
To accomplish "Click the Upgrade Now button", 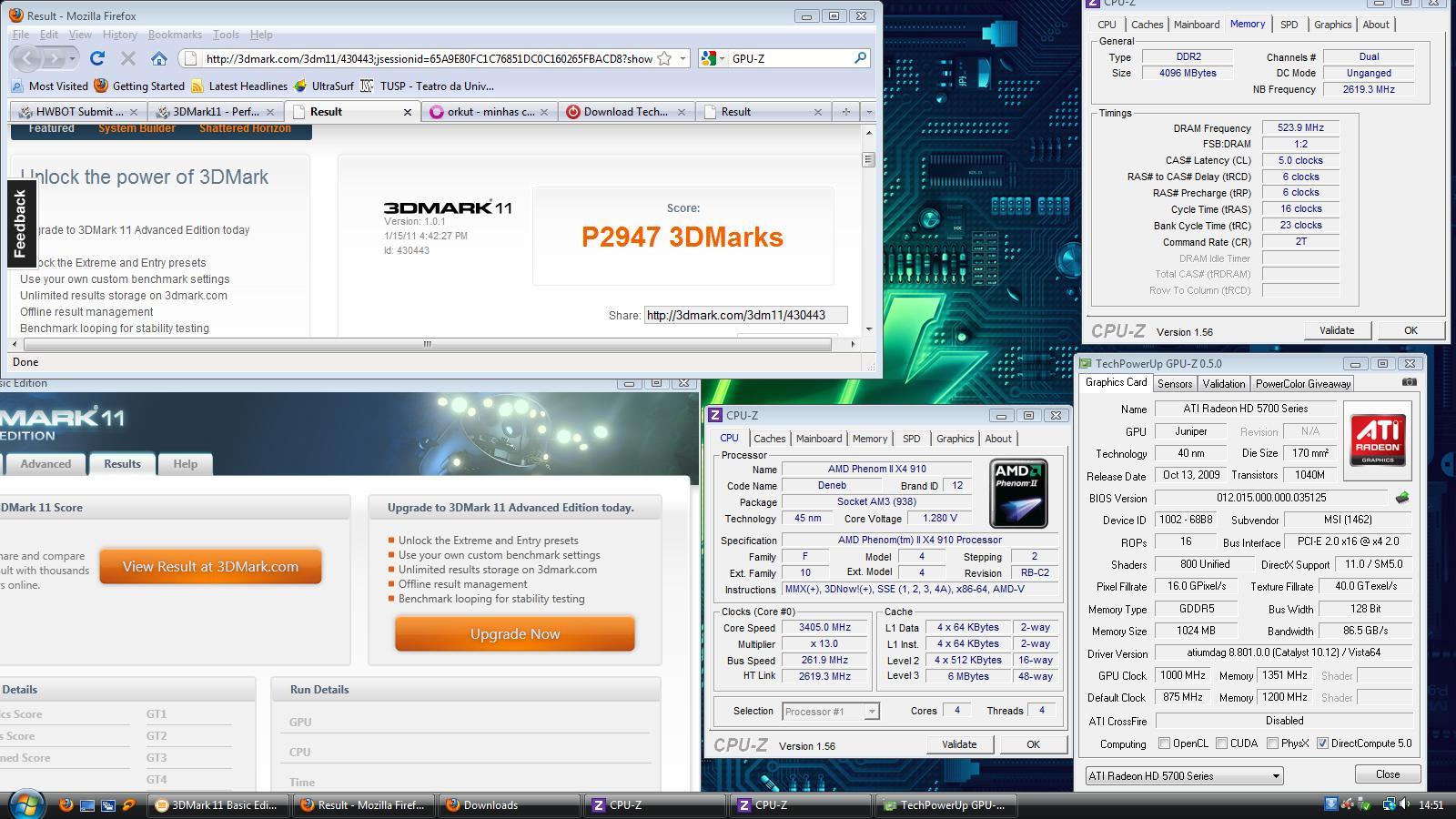I will coord(515,633).
